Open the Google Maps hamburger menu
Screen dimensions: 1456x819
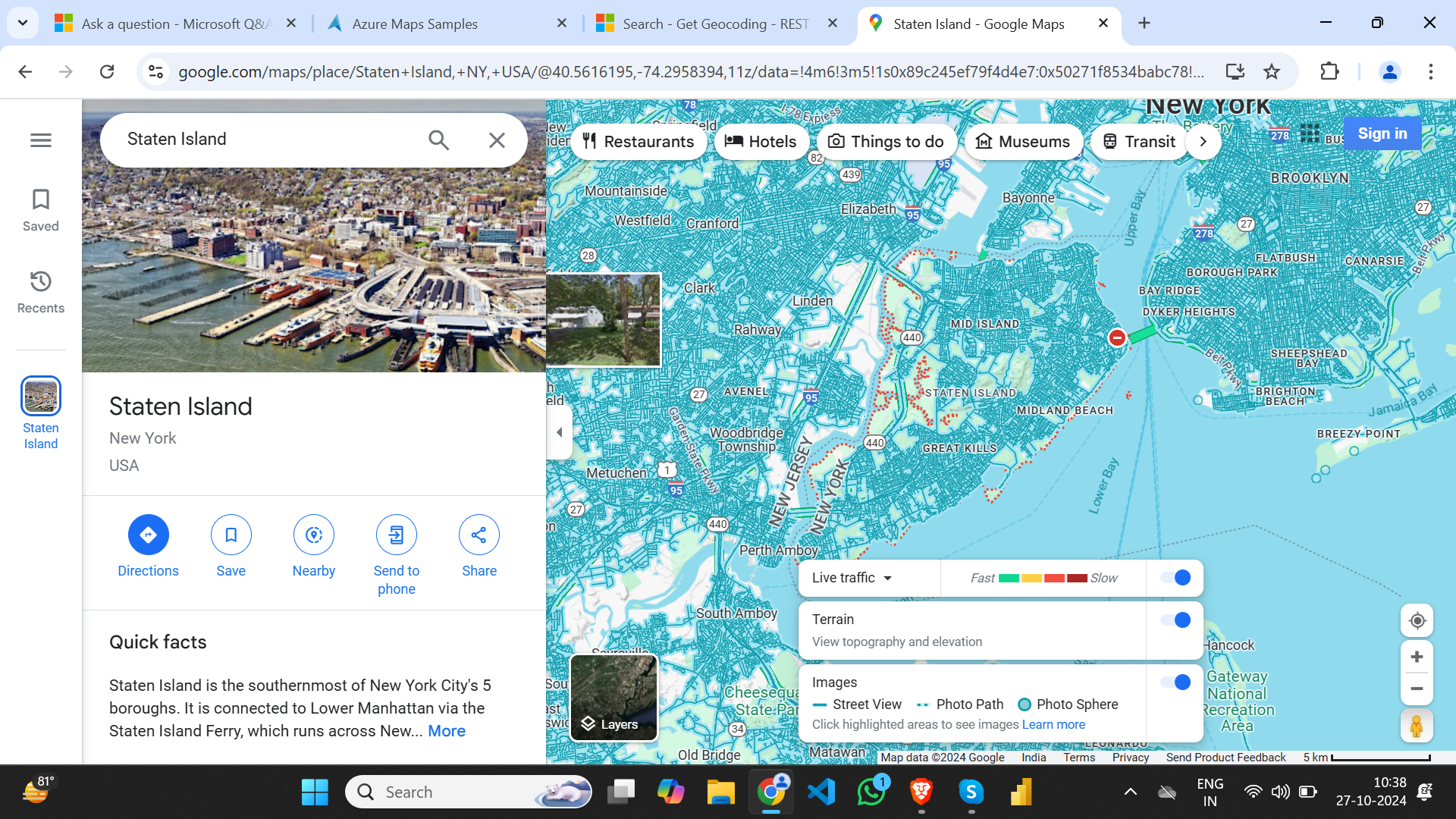click(41, 140)
